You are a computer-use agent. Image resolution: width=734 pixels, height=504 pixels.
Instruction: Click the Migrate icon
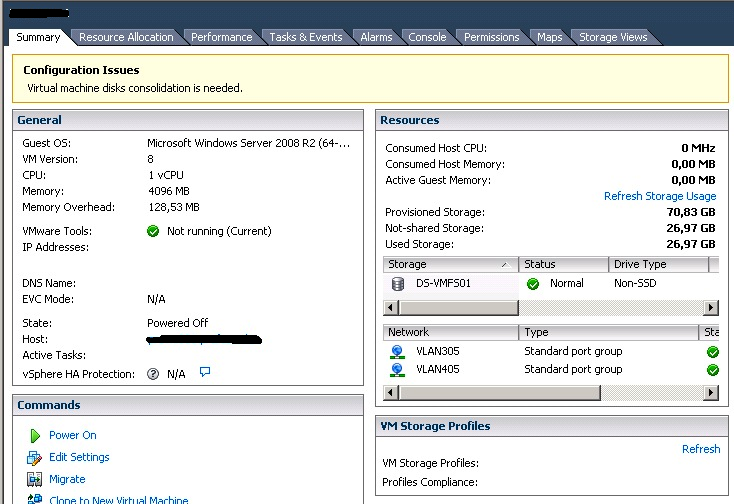[34, 479]
